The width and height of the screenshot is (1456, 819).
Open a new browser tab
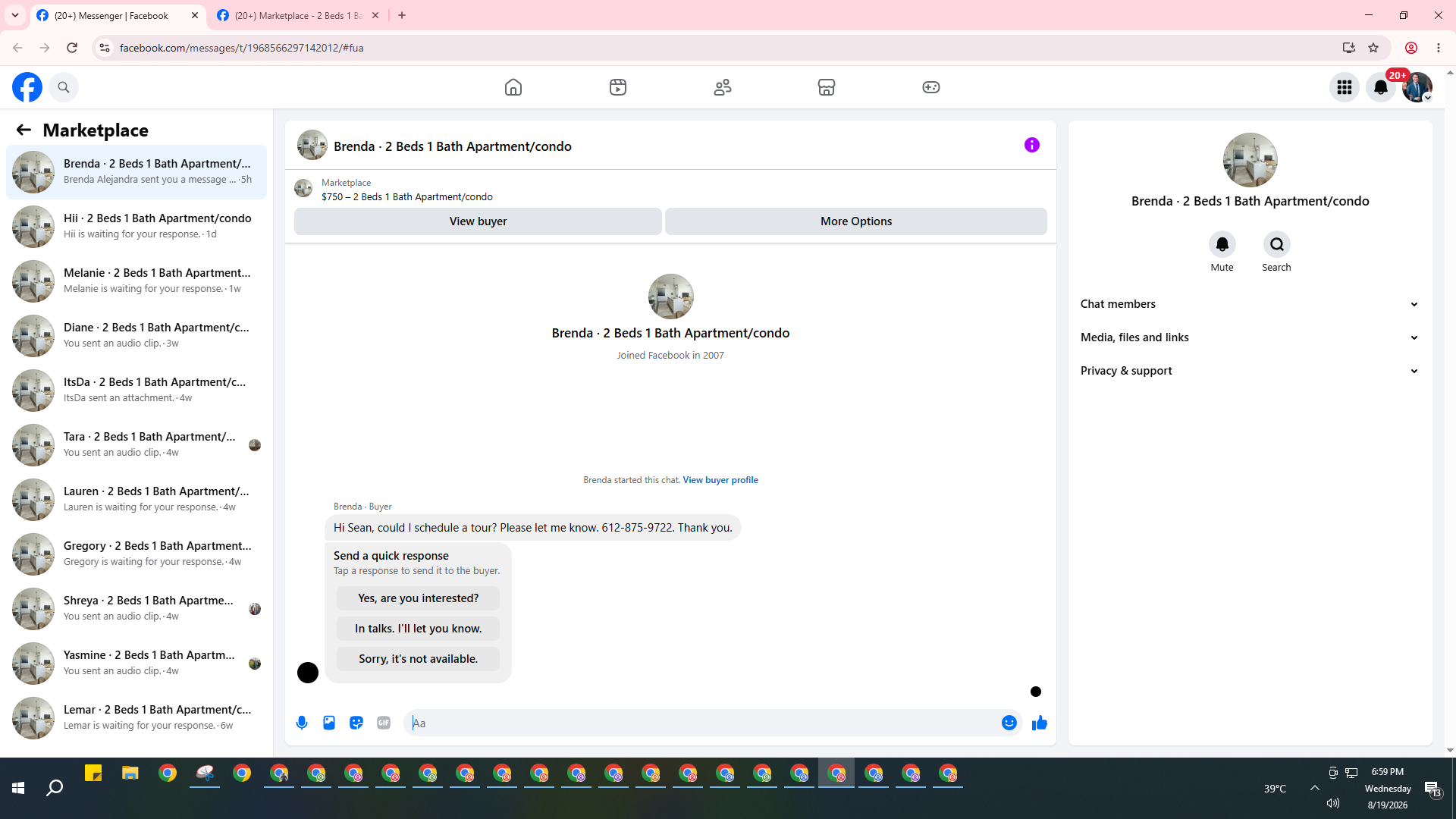pyautogui.click(x=402, y=15)
